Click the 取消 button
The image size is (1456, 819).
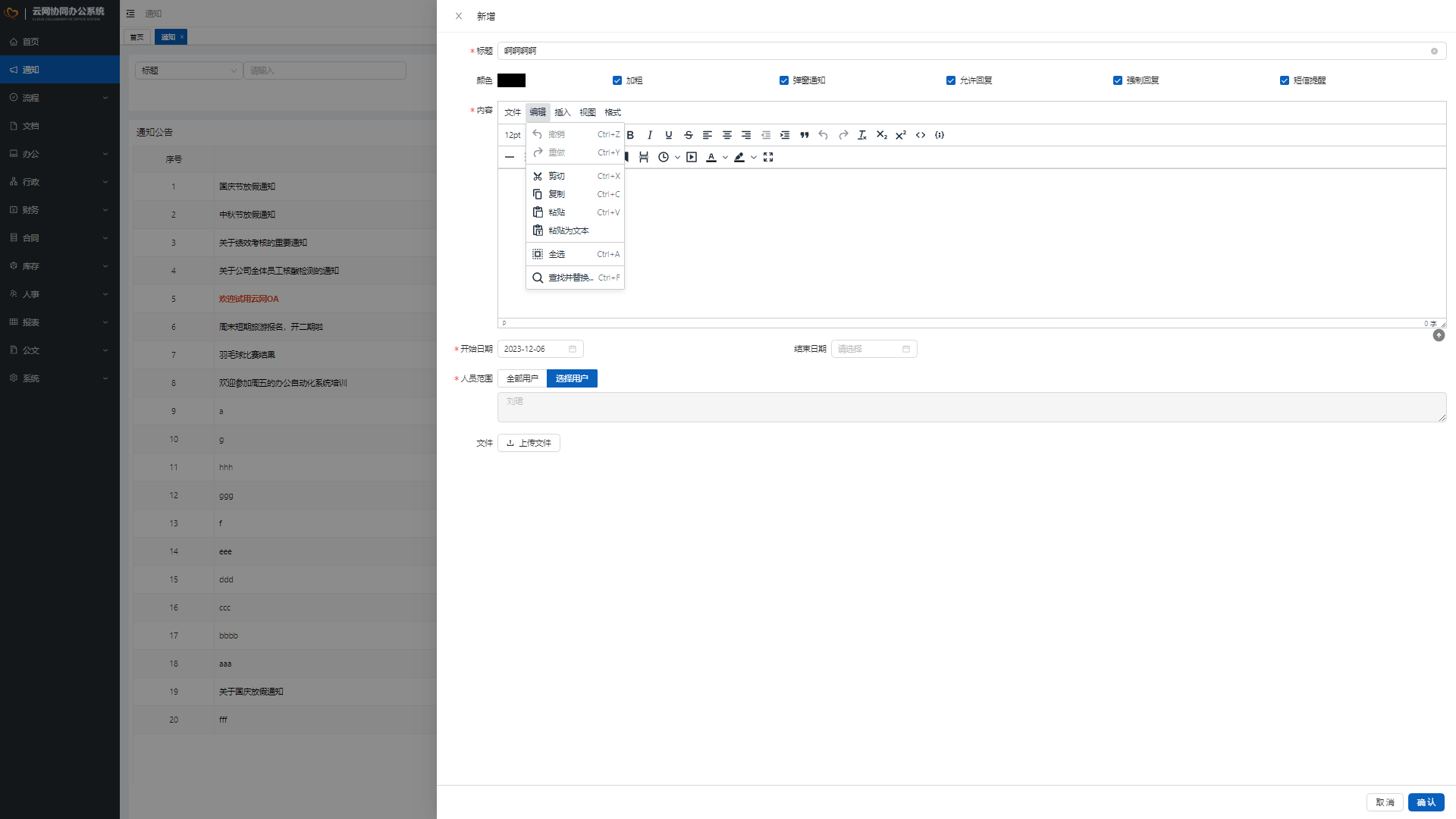[x=1385, y=802]
